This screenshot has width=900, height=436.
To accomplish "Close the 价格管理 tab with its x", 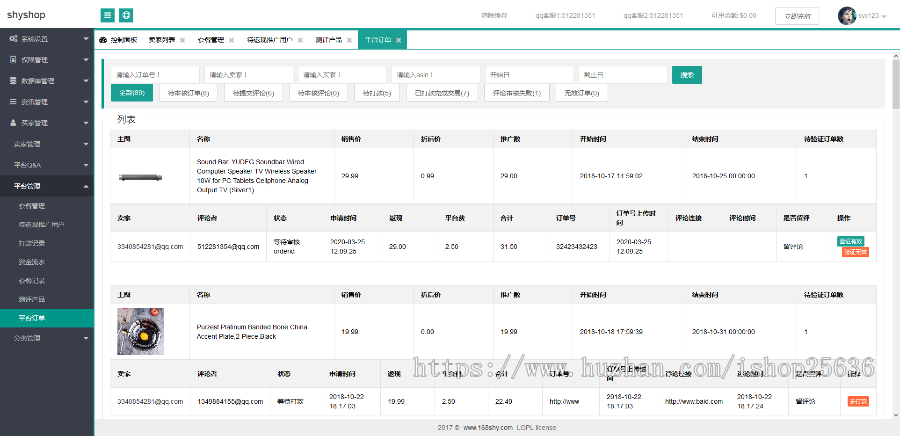I will tap(231, 40).
